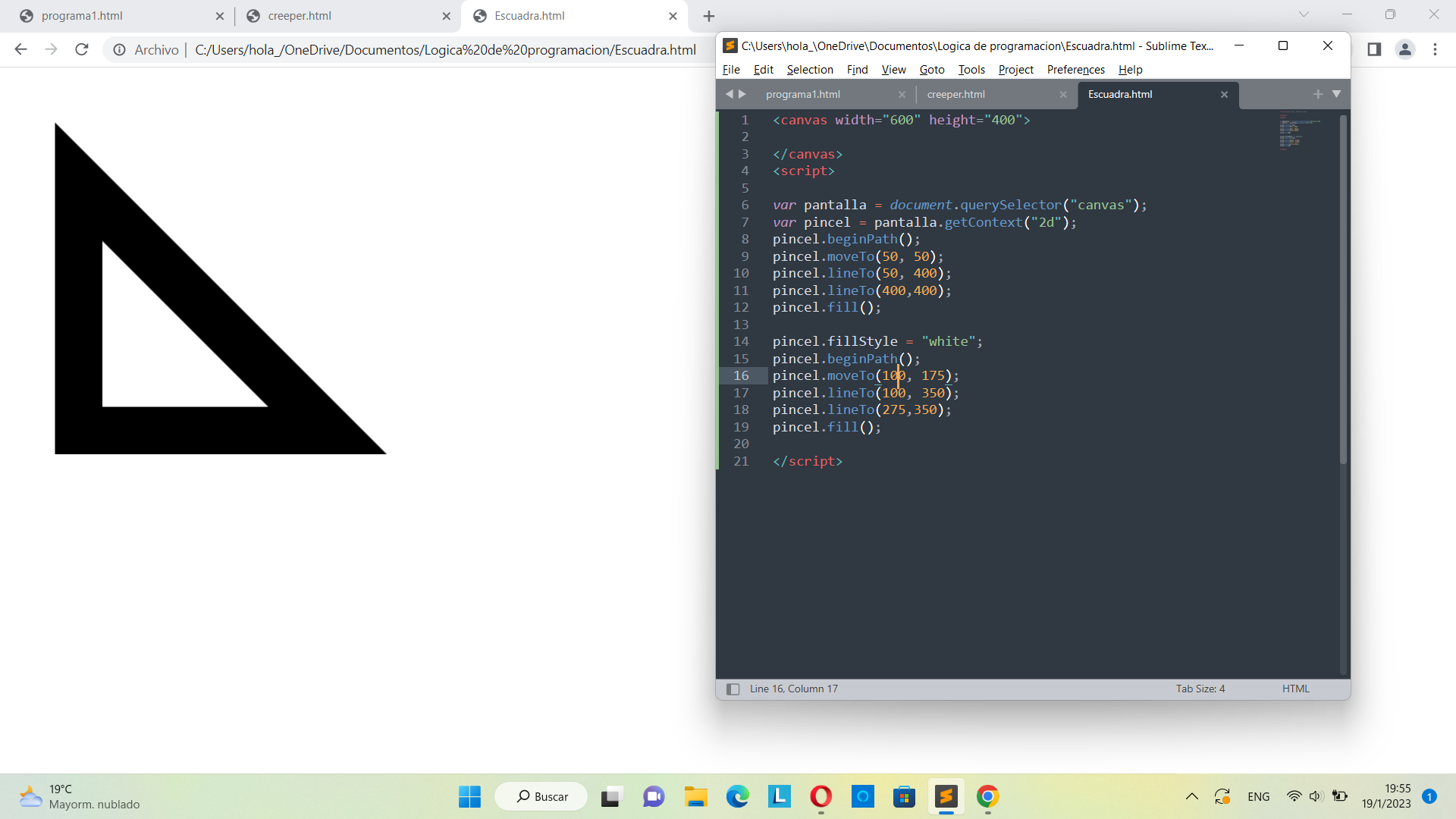Viewport: 1456px width, 819px height.
Task: Click the ENG language indicator
Action: (1258, 796)
